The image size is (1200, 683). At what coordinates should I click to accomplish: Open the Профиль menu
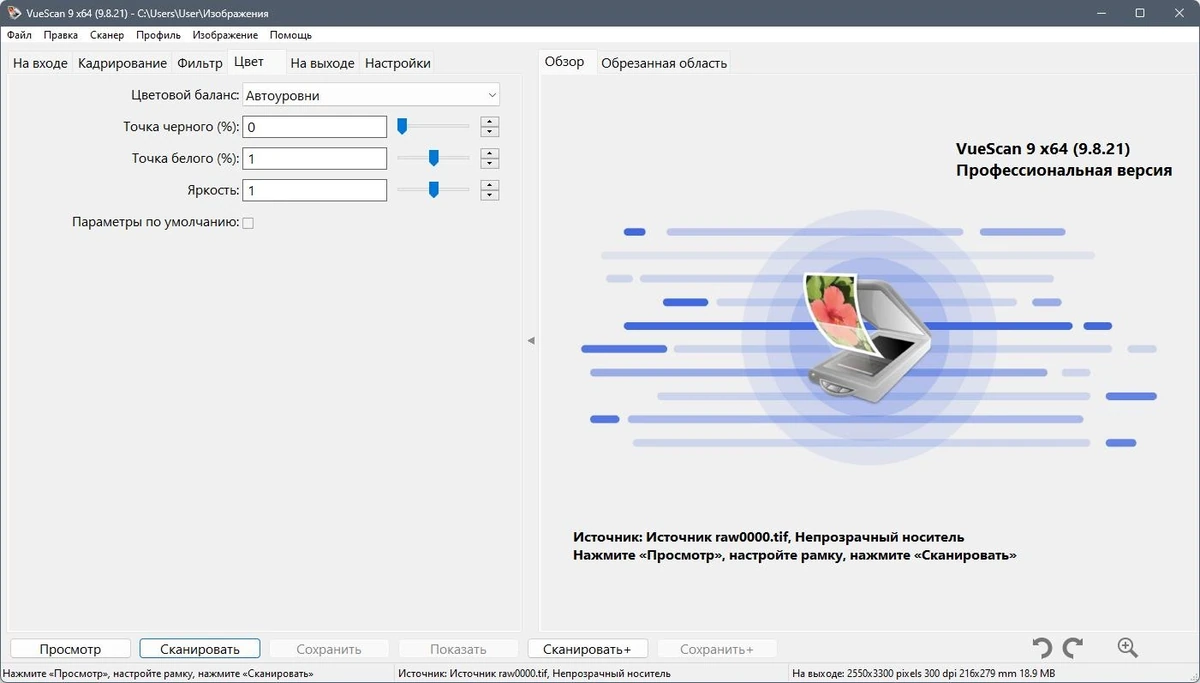pyautogui.click(x=158, y=35)
